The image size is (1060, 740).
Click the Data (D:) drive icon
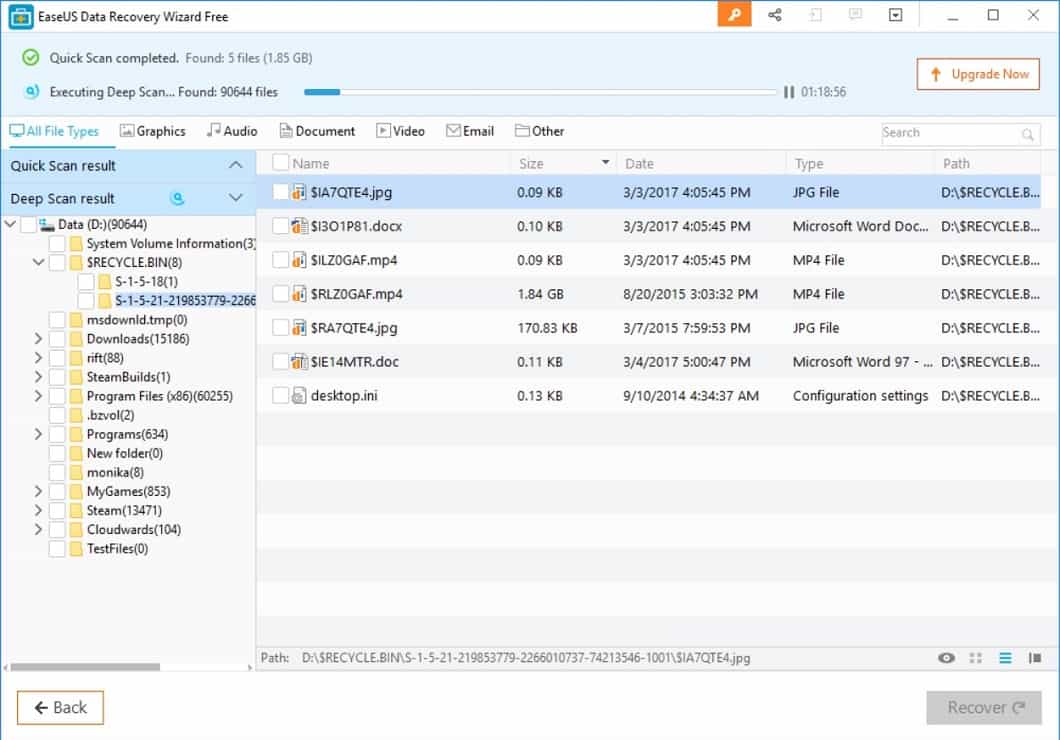(47, 224)
